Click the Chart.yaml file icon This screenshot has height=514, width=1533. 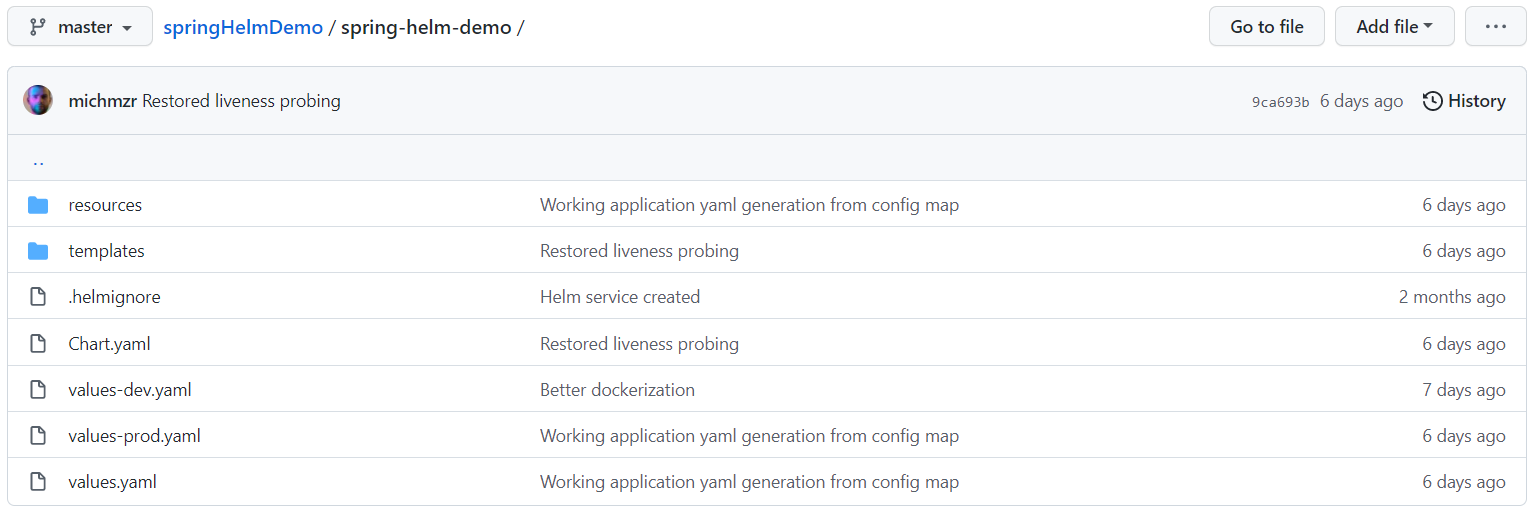pyautogui.click(x=38, y=344)
